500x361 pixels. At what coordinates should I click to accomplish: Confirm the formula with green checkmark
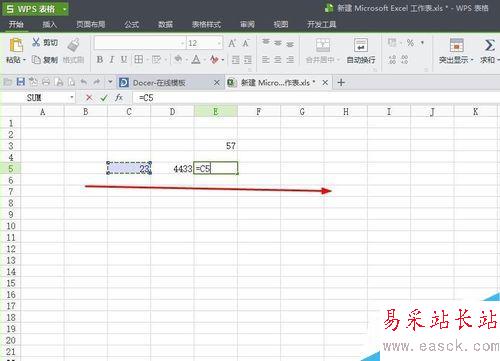coord(104,98)
